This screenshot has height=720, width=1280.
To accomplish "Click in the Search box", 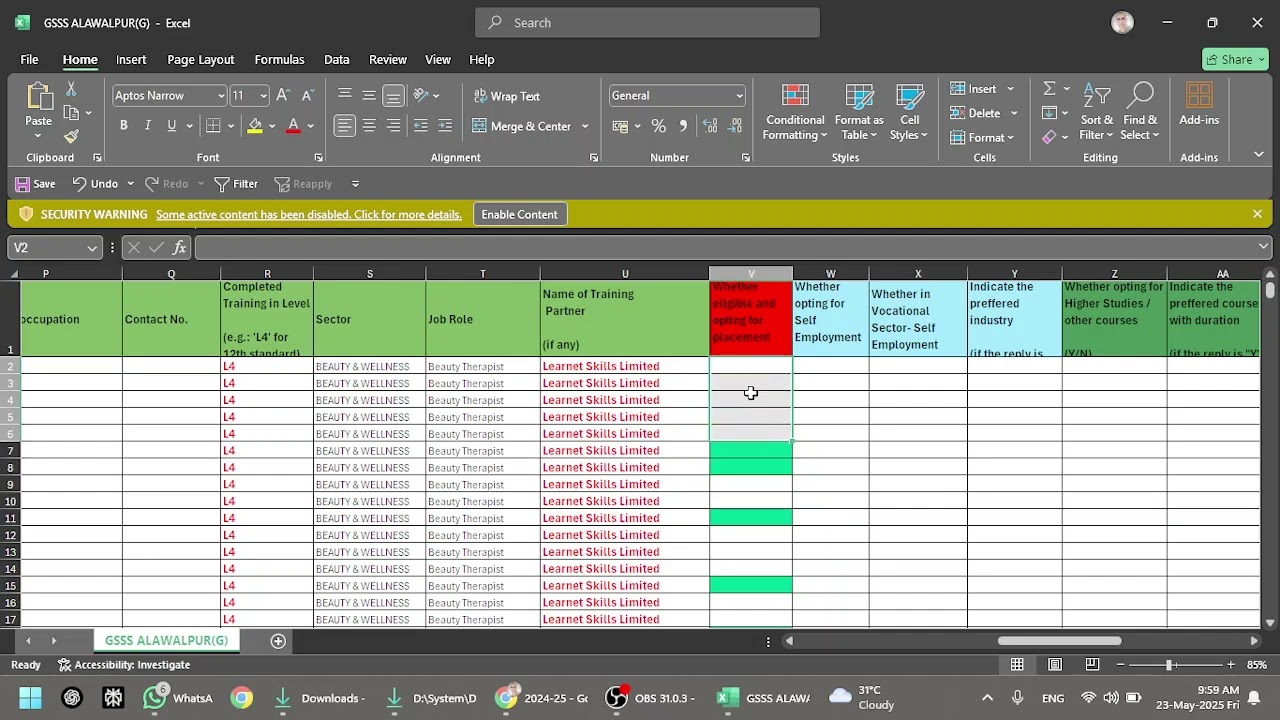I will (647, 22).
